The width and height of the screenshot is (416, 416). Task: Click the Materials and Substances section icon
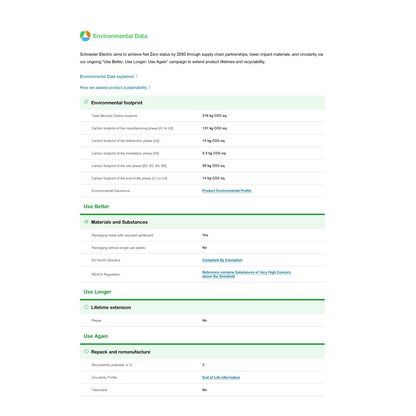pyautogui.click(x=86, y=222)
